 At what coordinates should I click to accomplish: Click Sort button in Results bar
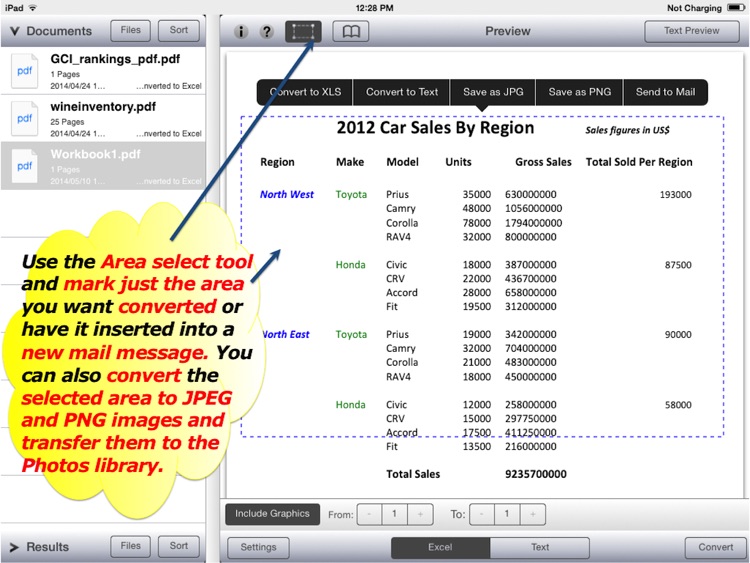click(x=179, y=546)
